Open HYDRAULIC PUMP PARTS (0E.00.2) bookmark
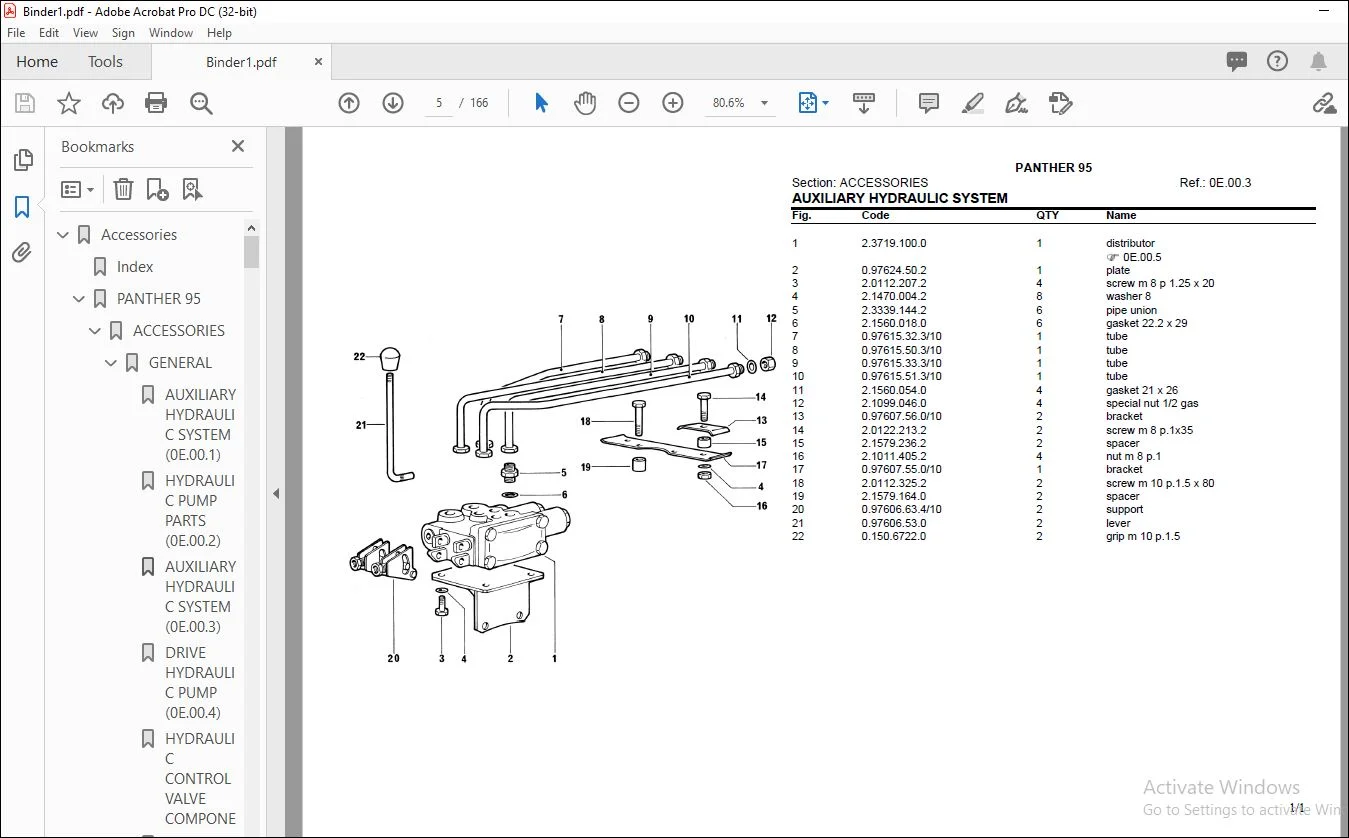Viewport: 1349px width, 838px height. (201, 511)
